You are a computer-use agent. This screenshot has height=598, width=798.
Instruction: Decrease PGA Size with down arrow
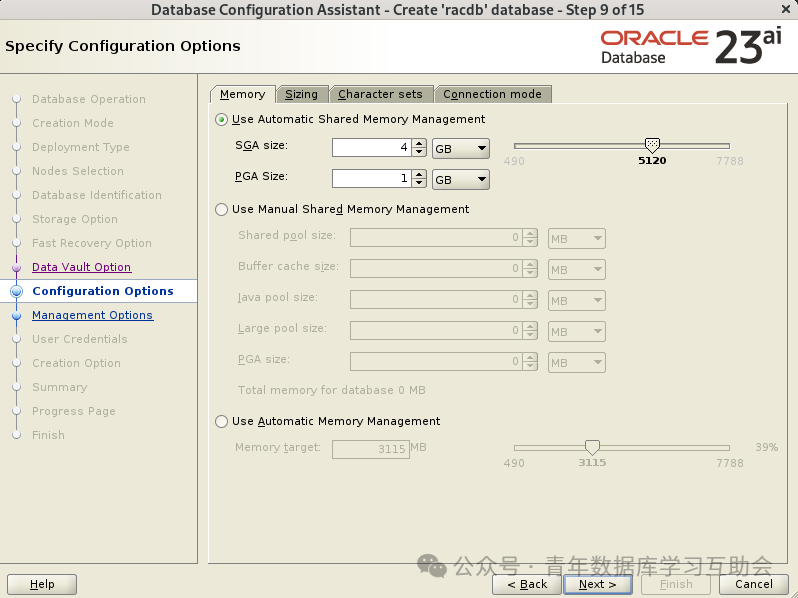point(419,183)
